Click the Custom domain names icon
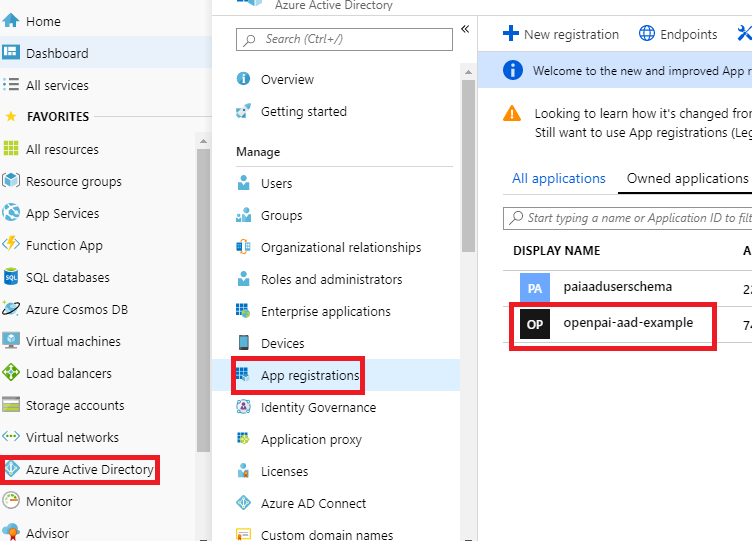 point(243,534)
